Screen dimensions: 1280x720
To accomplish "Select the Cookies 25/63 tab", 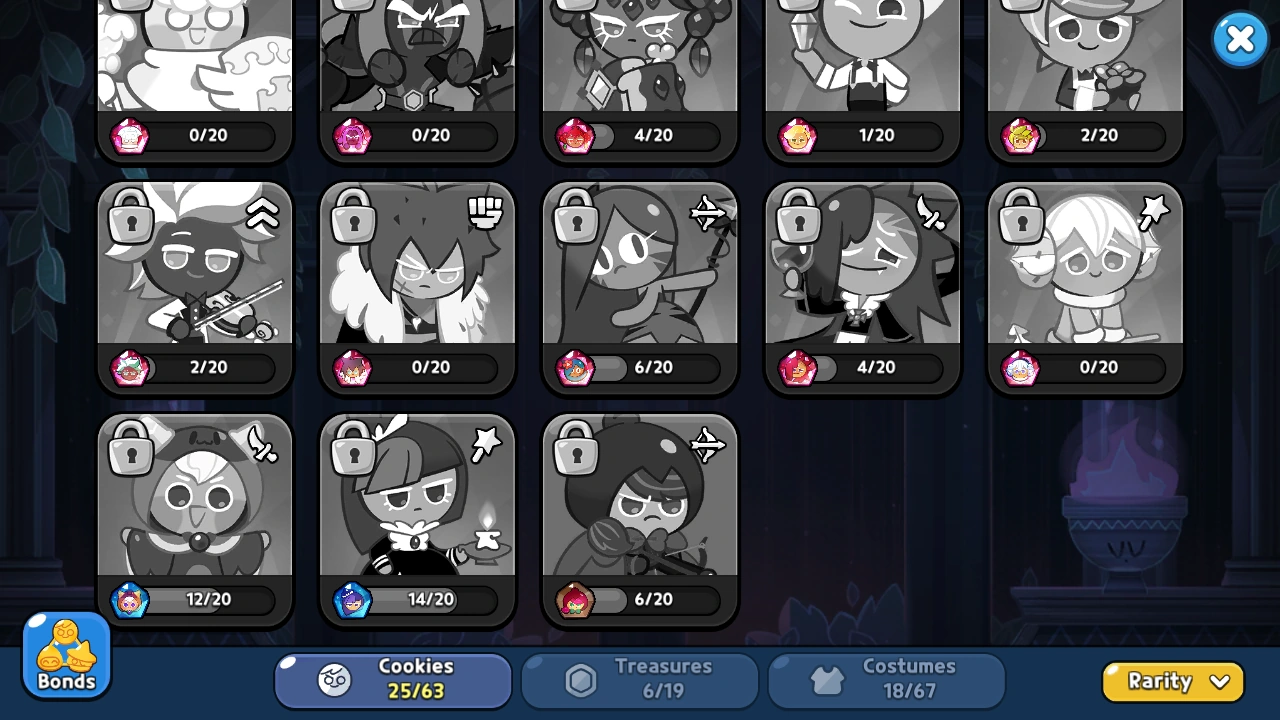I will 393,680.
